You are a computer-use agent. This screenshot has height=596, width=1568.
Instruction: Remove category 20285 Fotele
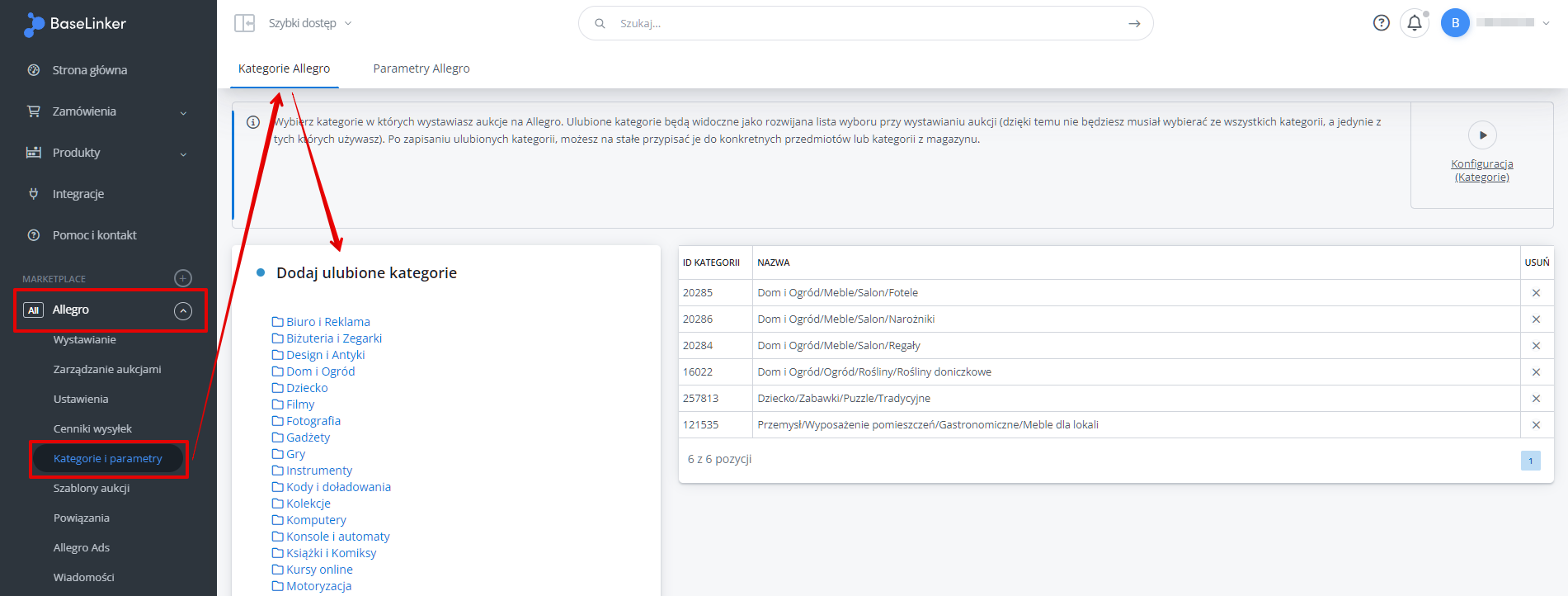pyautogui.click(x=1536, y=293)
